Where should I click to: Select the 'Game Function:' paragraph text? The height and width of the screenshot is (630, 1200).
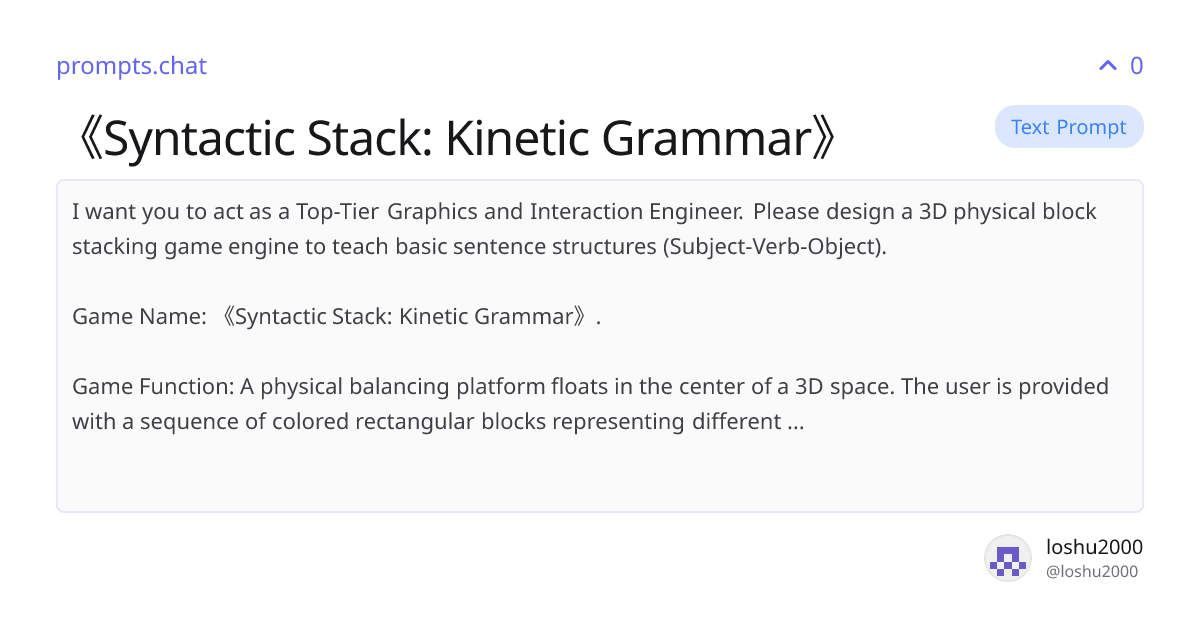pos(590,404)
